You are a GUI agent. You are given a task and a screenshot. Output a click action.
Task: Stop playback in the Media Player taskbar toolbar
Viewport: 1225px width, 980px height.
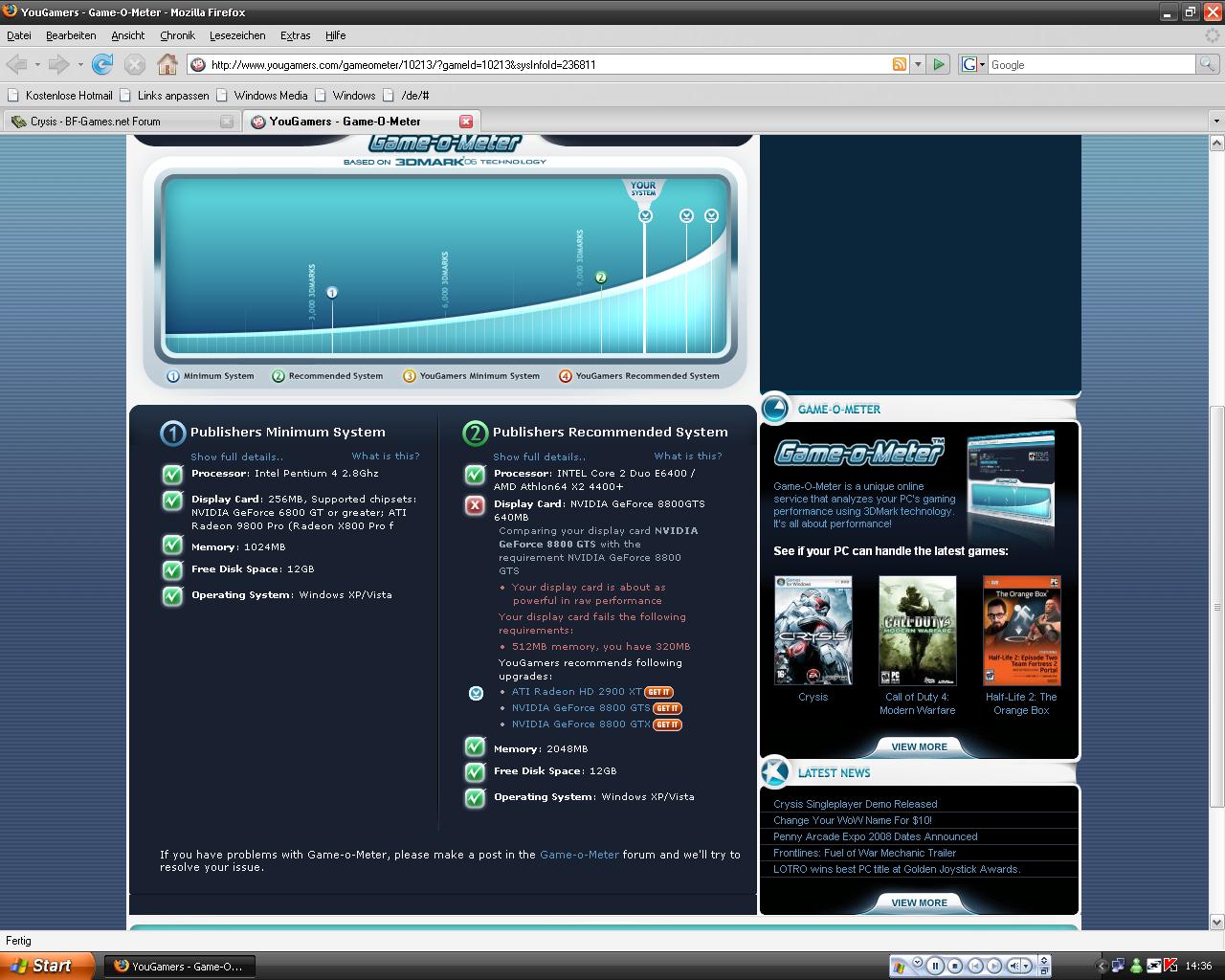tap(955, 966)
